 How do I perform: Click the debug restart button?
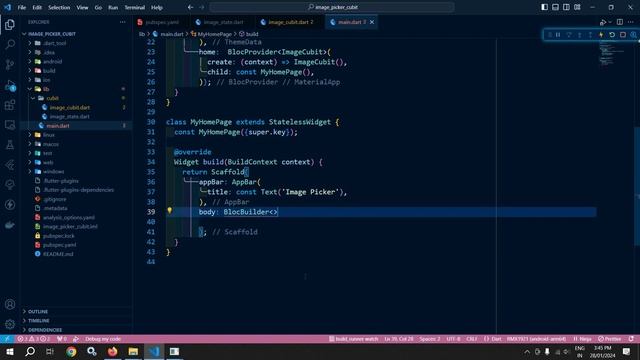(x=612, y=35)
